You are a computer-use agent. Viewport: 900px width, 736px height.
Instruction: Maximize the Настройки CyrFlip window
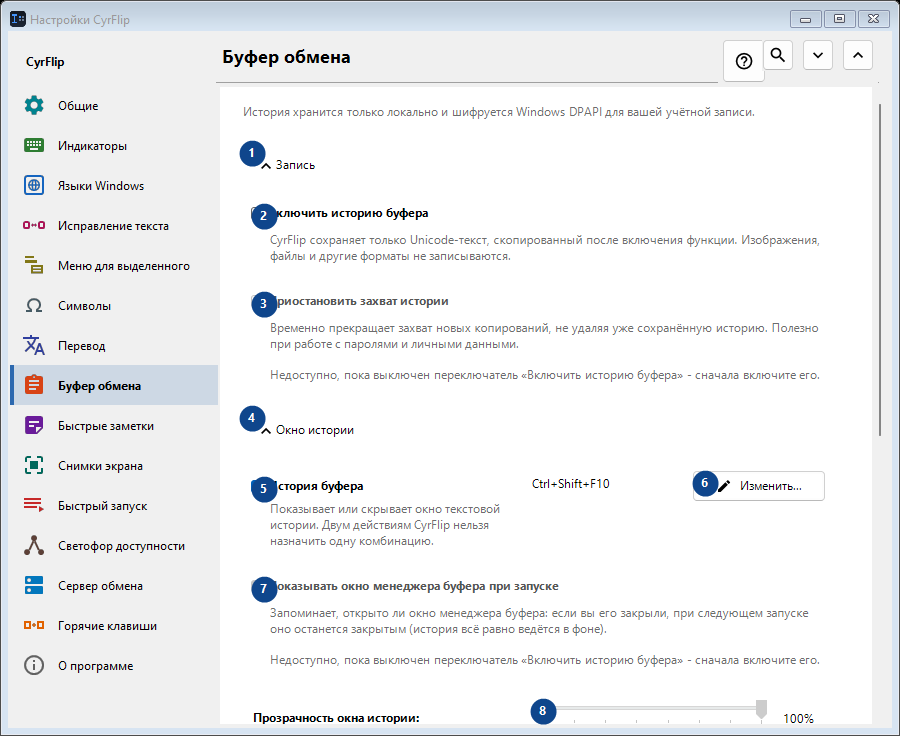point(839,19)
